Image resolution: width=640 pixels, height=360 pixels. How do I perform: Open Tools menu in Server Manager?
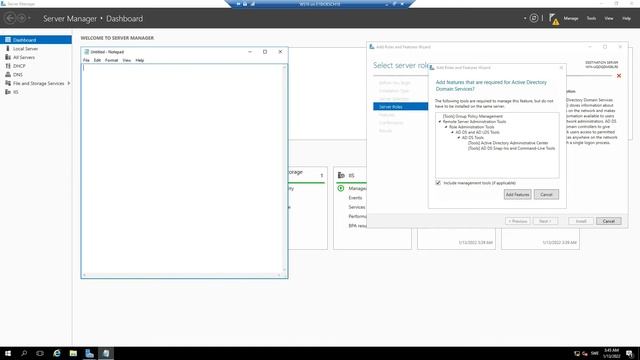click(591, 18)
